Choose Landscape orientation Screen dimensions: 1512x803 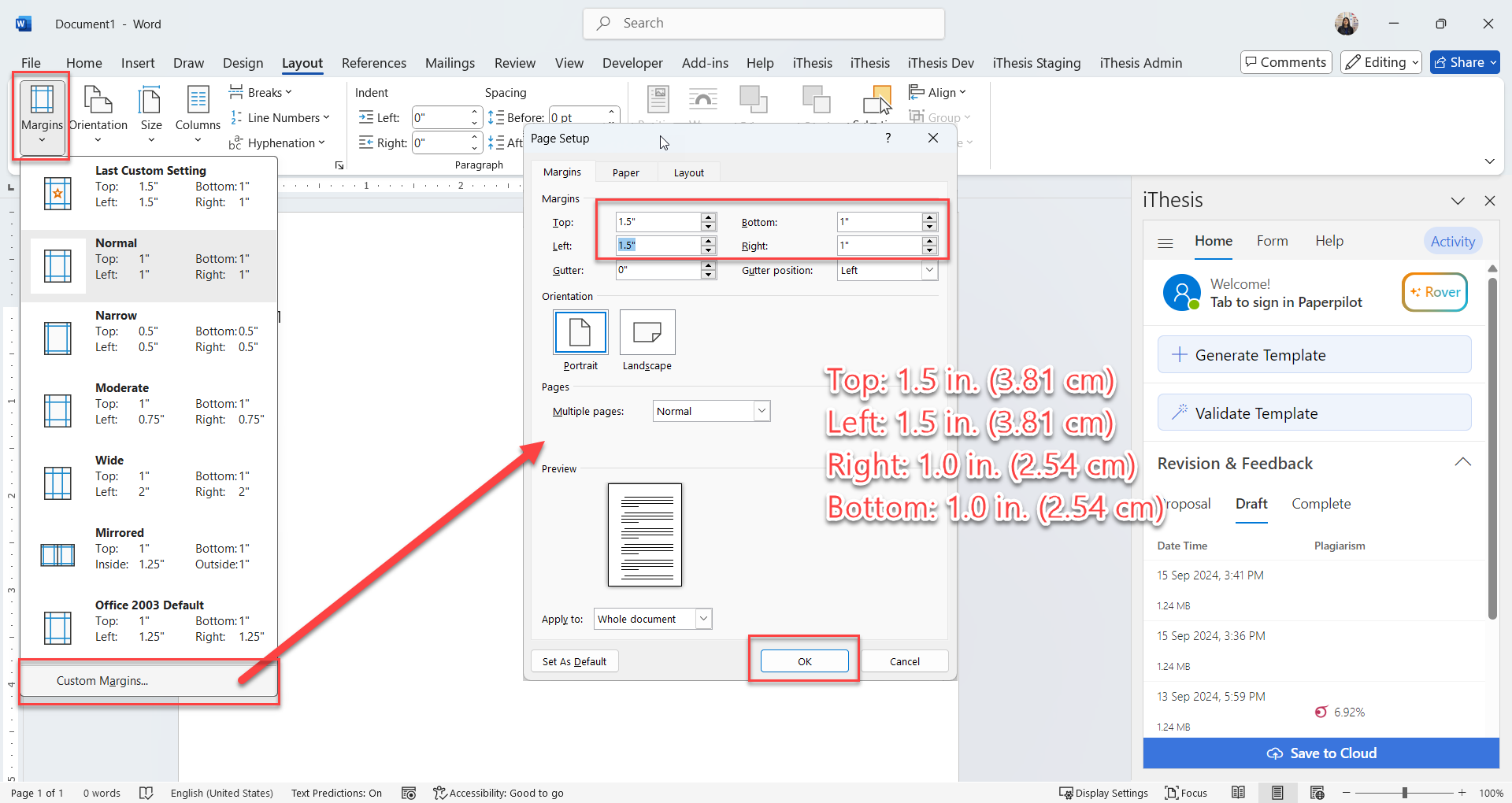click(647, 332)
